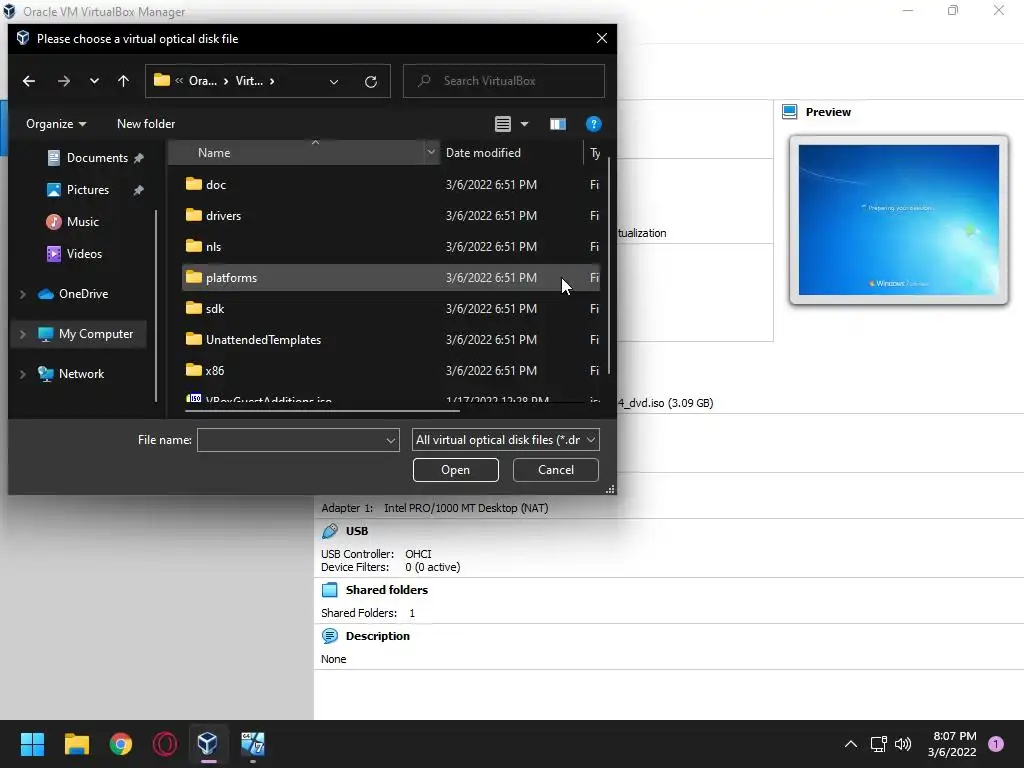1024x768 pixels.
Task: Open the file type filter dropdown
Action: coord(505,440)
